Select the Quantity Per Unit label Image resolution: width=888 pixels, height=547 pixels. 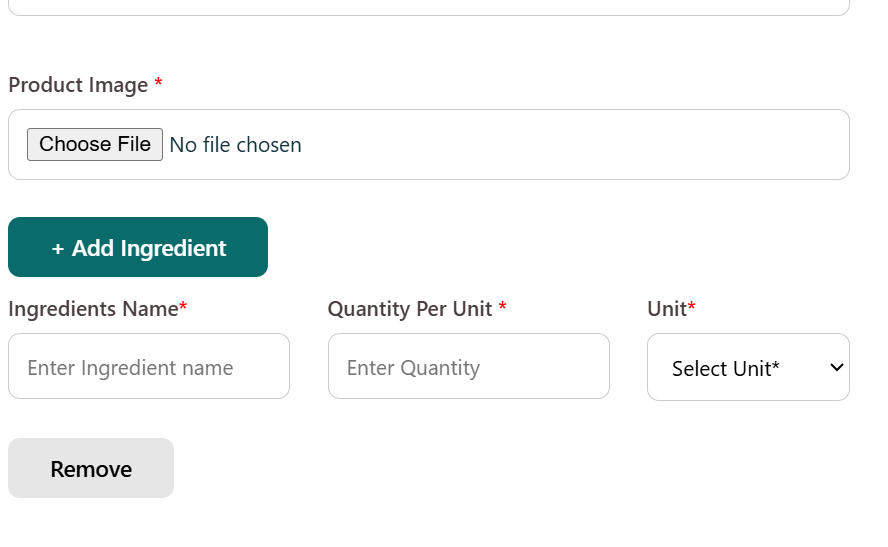410,309
